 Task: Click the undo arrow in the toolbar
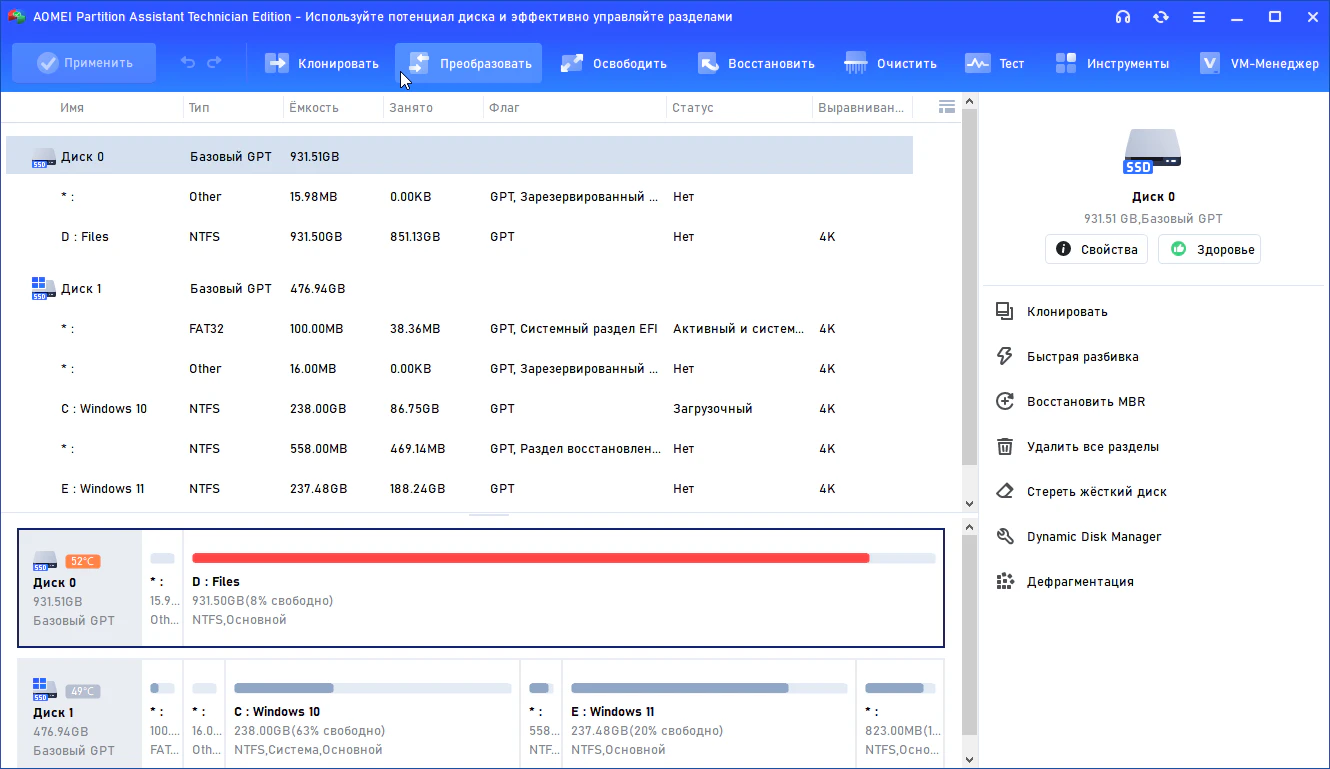click(188, 63)
